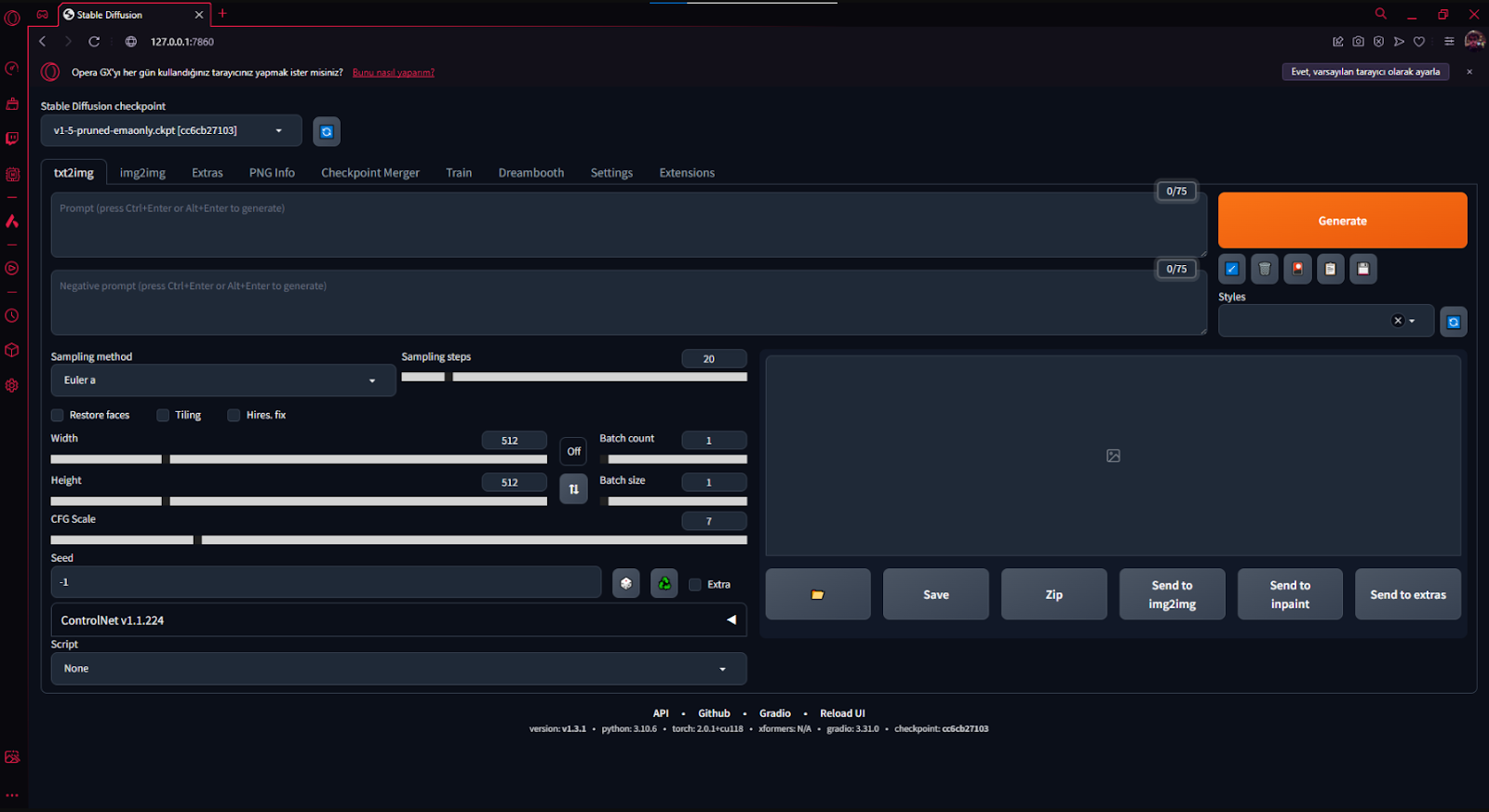Open the output folder with the folder icon
This screenshot has width=1489, height=812.
click(x=818, y=594)
